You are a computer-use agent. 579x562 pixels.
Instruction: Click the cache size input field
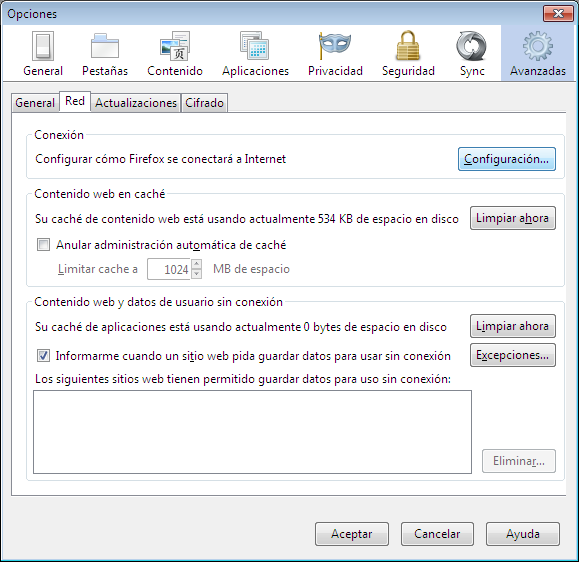(169, 269)
